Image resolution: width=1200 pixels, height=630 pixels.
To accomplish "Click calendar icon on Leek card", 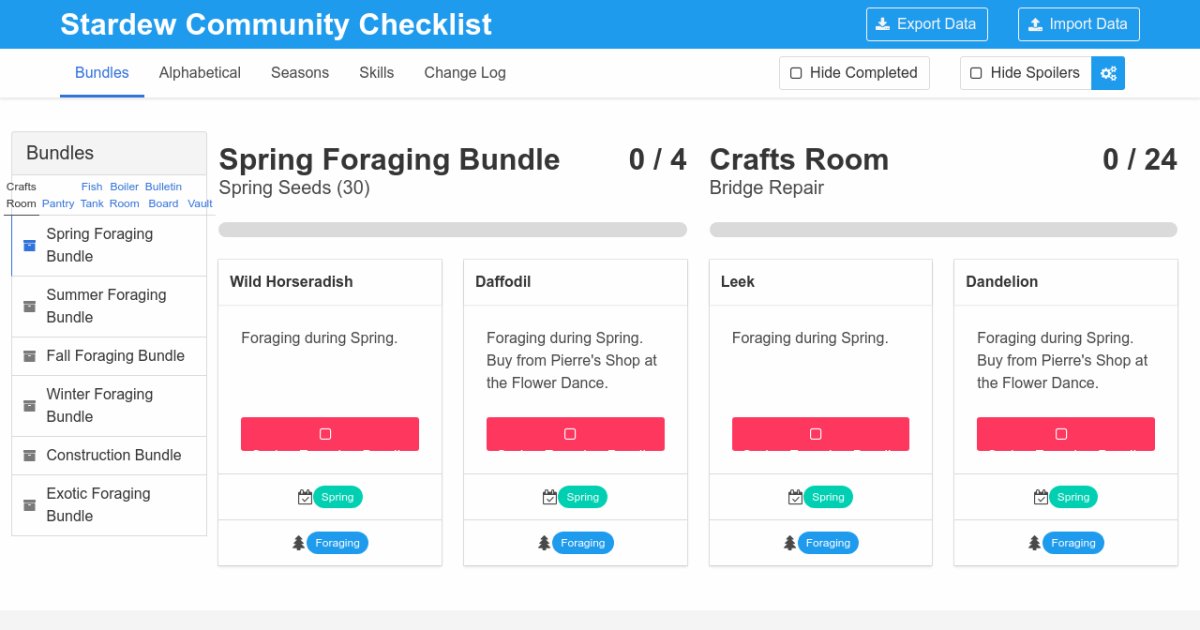I will [795, 497].
